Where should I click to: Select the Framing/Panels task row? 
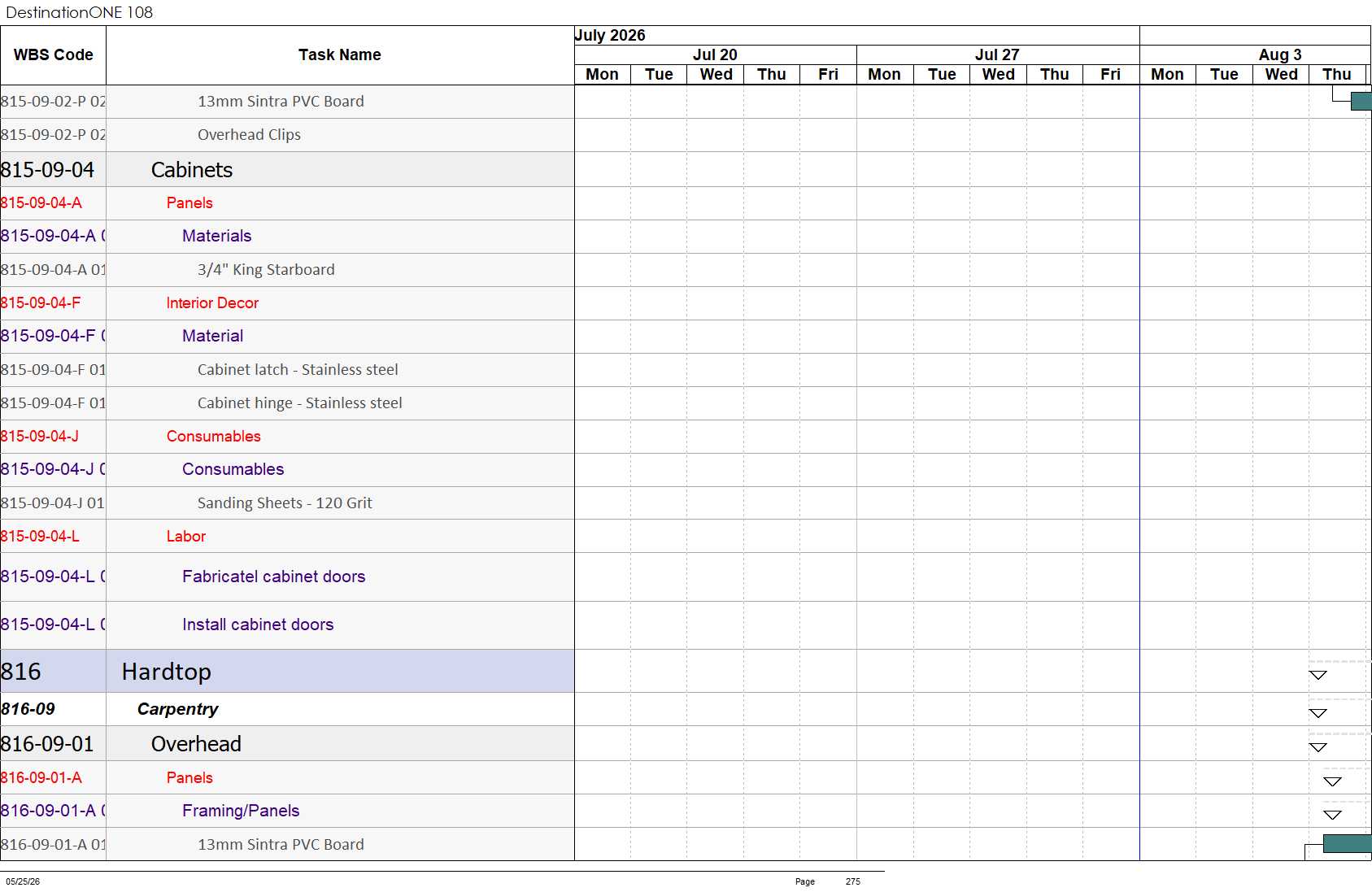point(287,811)
